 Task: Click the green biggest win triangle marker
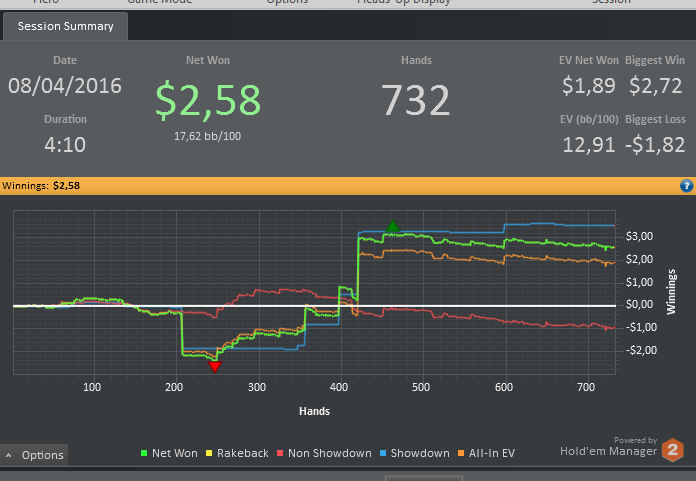click(x=392, y=226)
